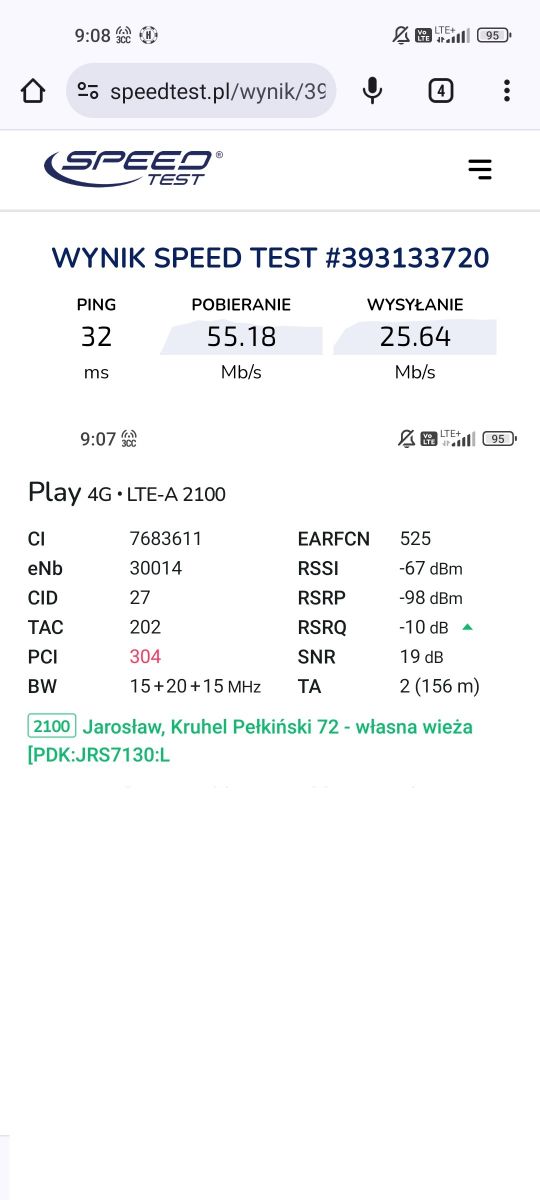
Task: Open the Speedtest hamburger menu
Action: (x=480, y=169)
